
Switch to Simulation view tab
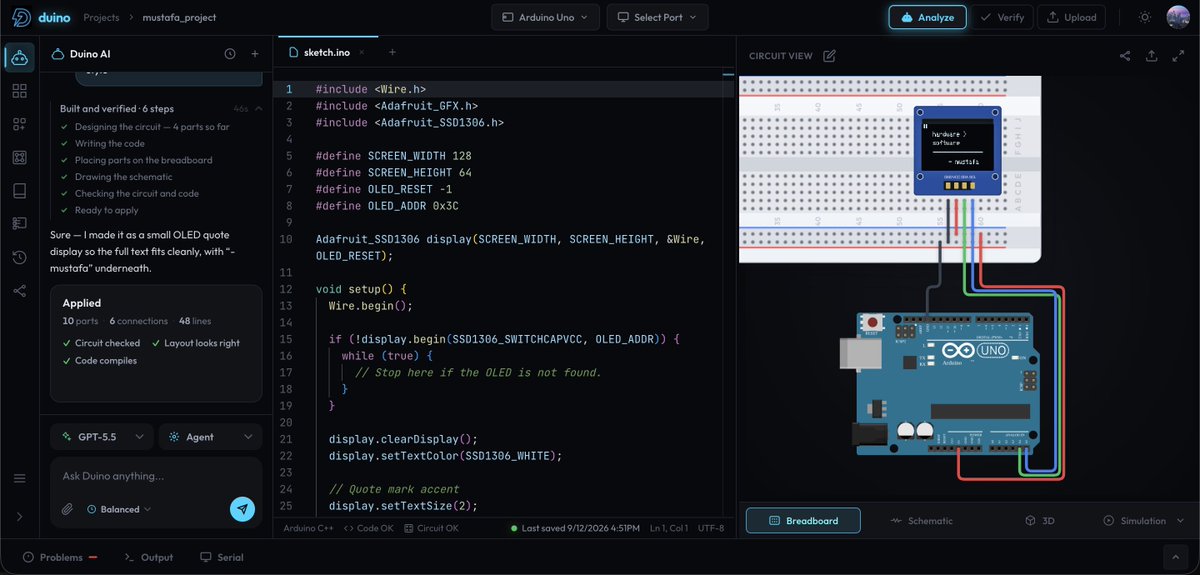coord(1135,521)
